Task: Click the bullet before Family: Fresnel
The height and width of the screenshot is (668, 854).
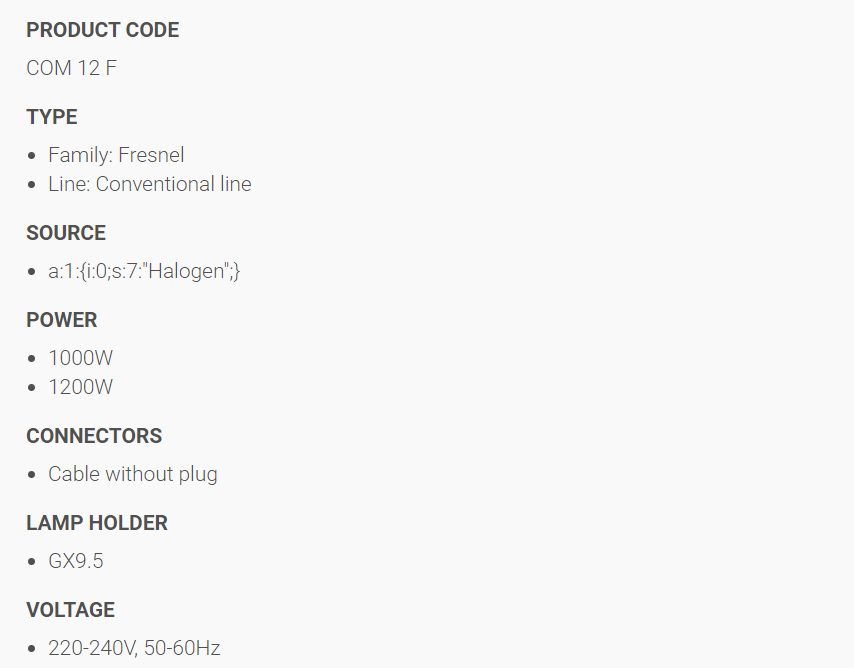Action: (x=32, y=156)
